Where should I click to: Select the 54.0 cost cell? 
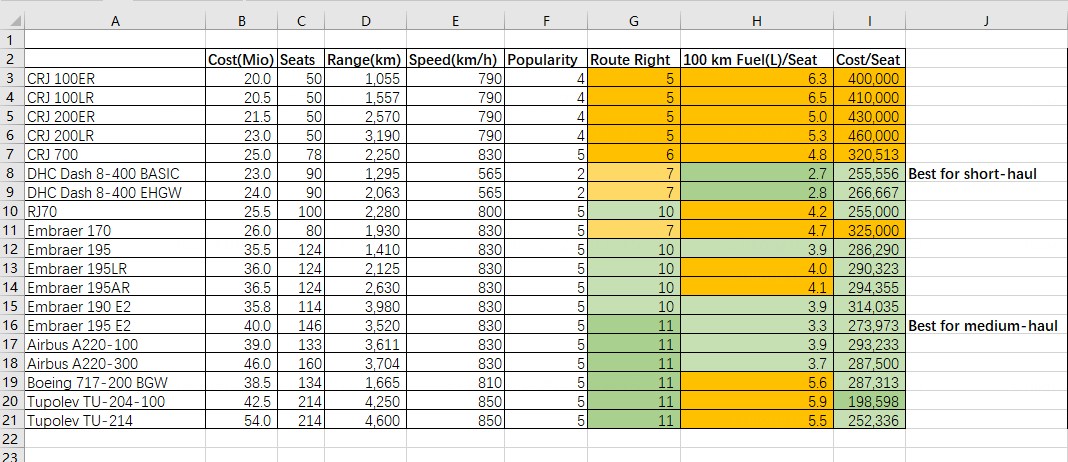point(242,421)
